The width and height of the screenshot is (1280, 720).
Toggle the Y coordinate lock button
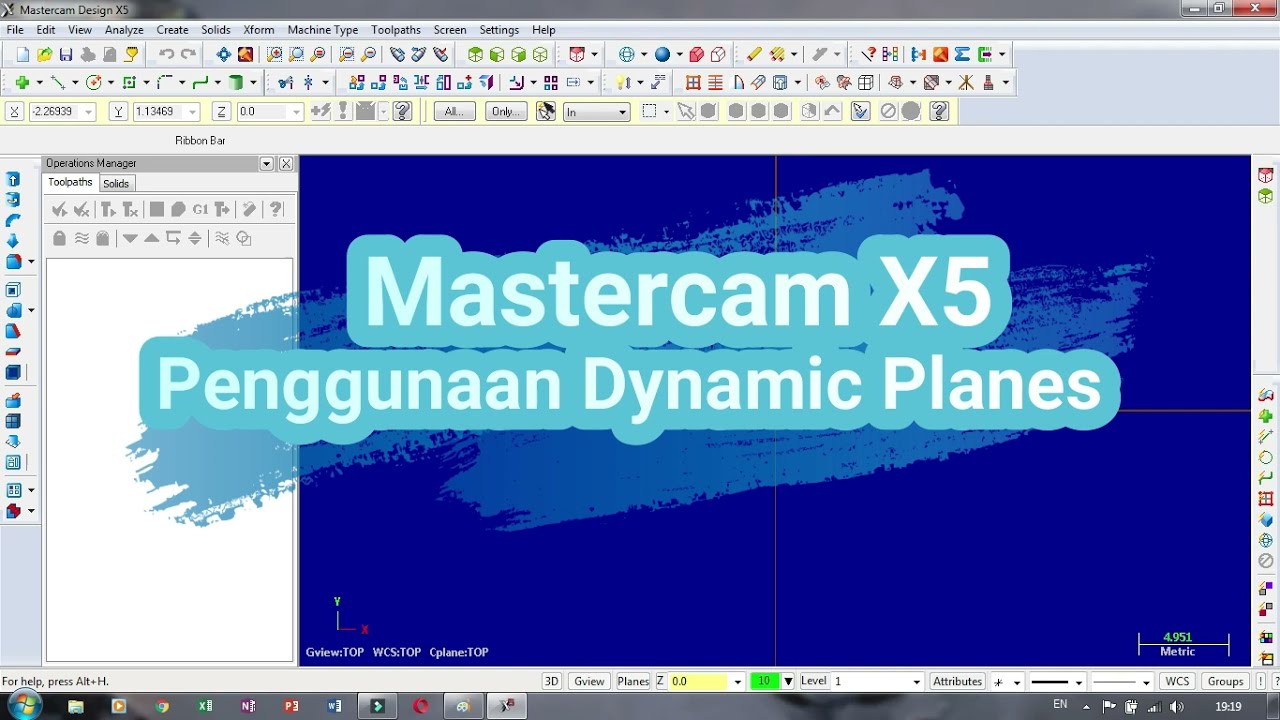118,111
